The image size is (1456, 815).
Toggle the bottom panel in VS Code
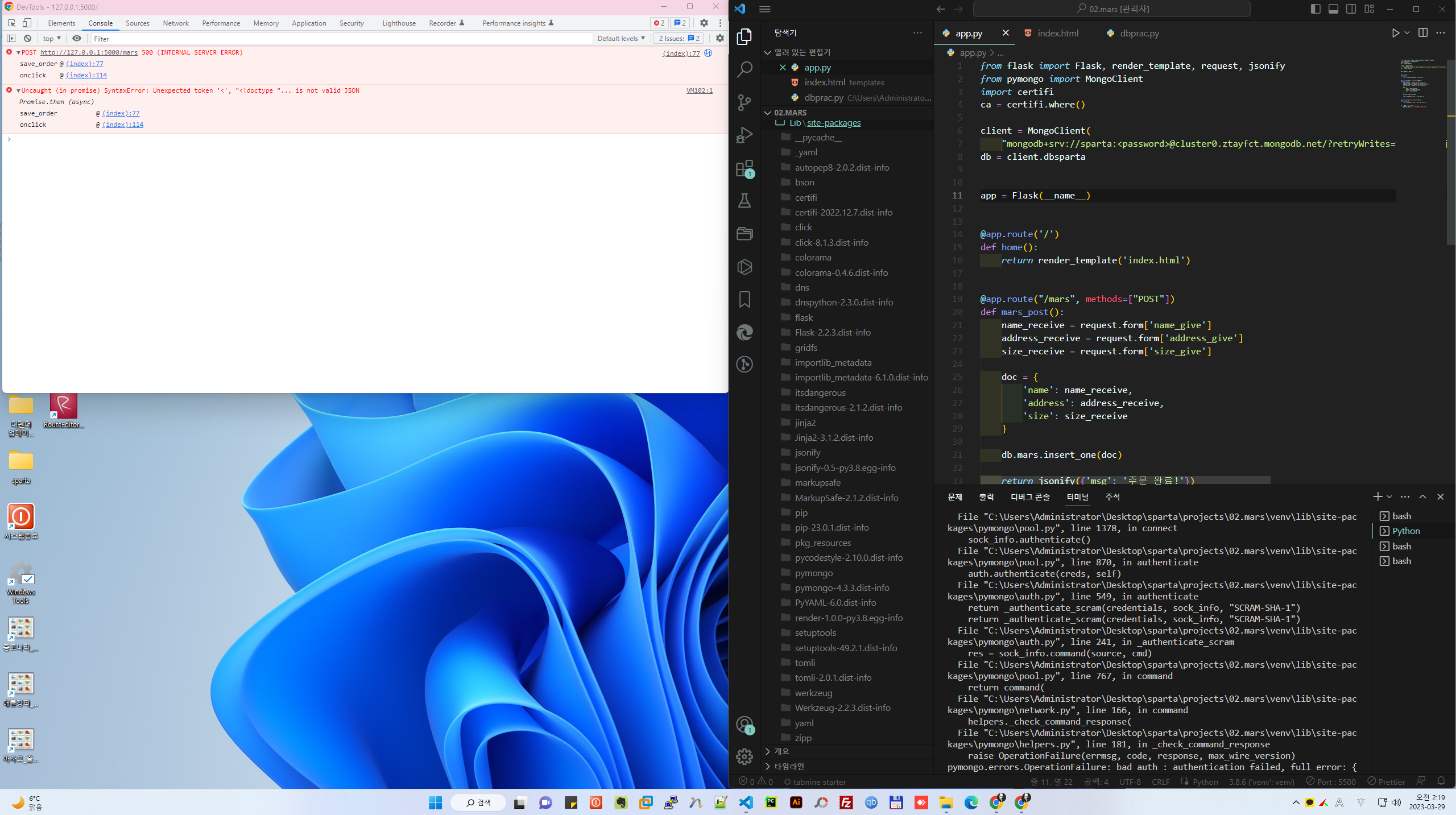(1333, 9)
